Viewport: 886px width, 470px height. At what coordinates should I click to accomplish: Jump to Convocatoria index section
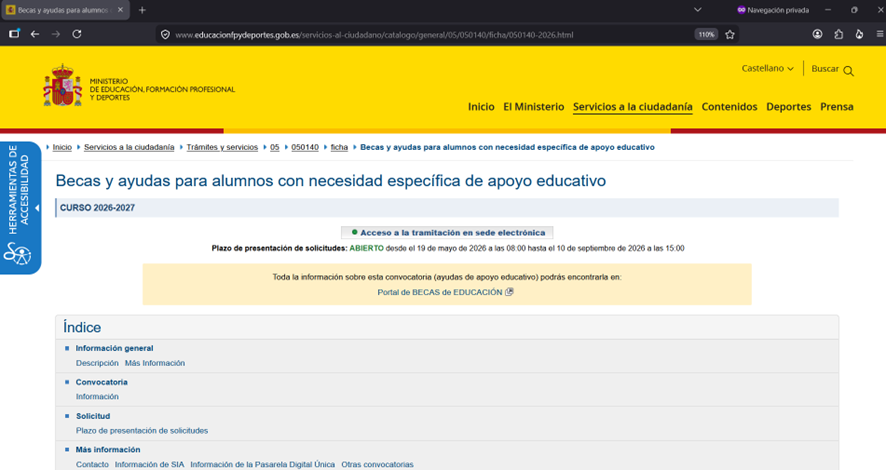point(102,382)
